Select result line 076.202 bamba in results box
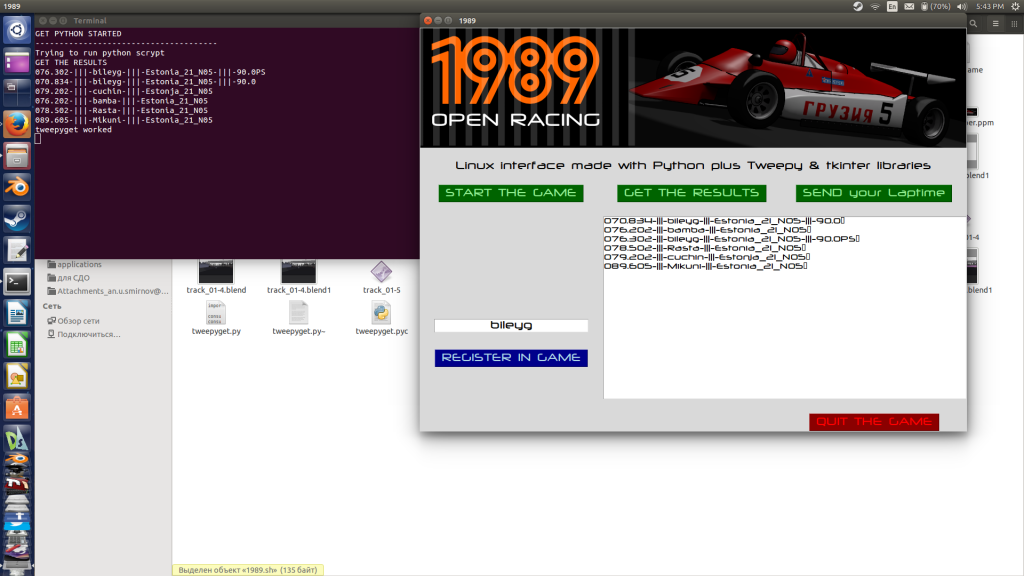 707,230
